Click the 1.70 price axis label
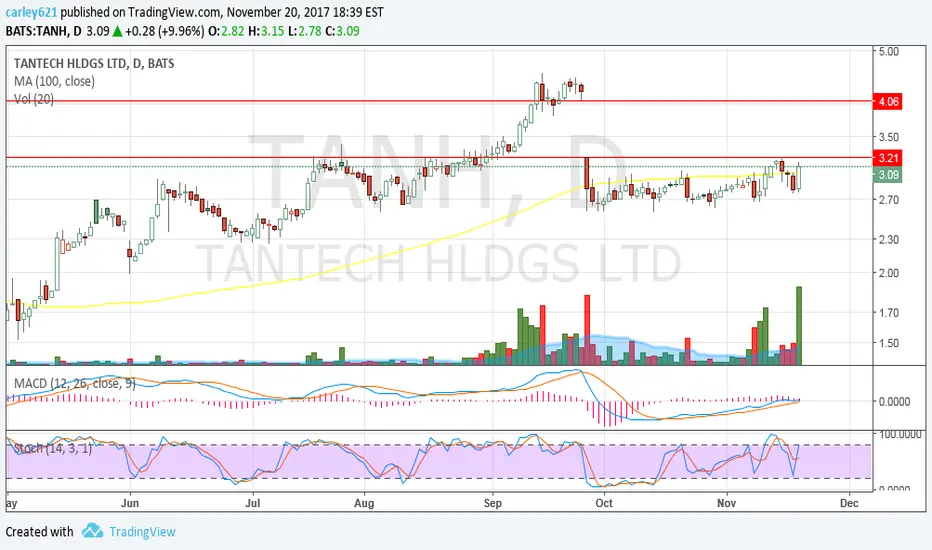The height and width of the screenshot is (550, 932). coord(889,312)
